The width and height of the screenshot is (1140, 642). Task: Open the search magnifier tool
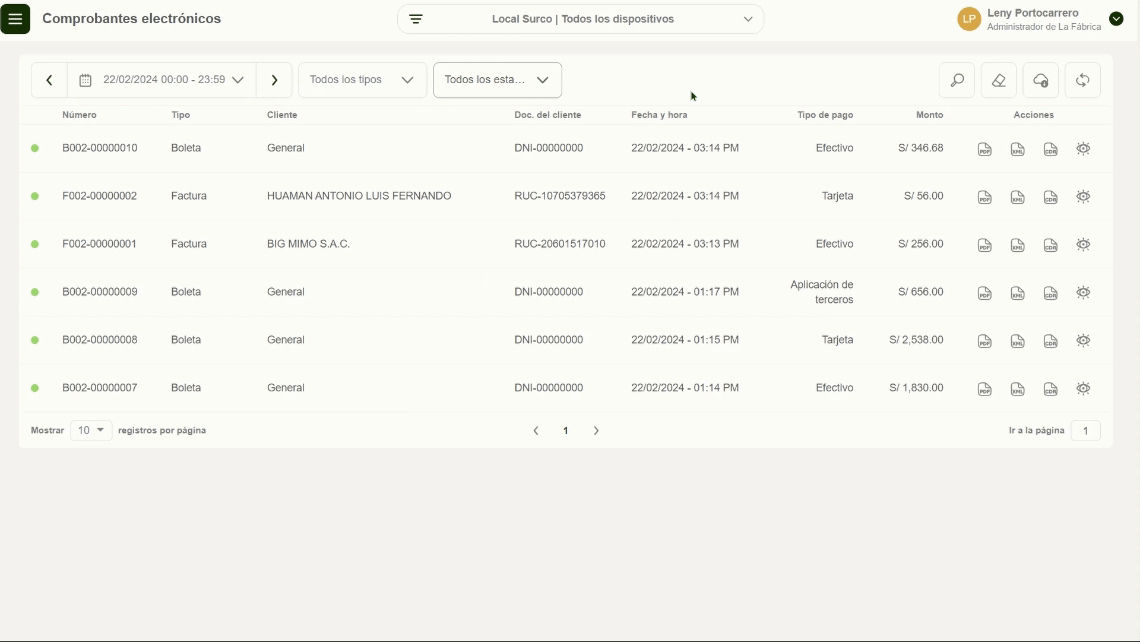point(957,80)
